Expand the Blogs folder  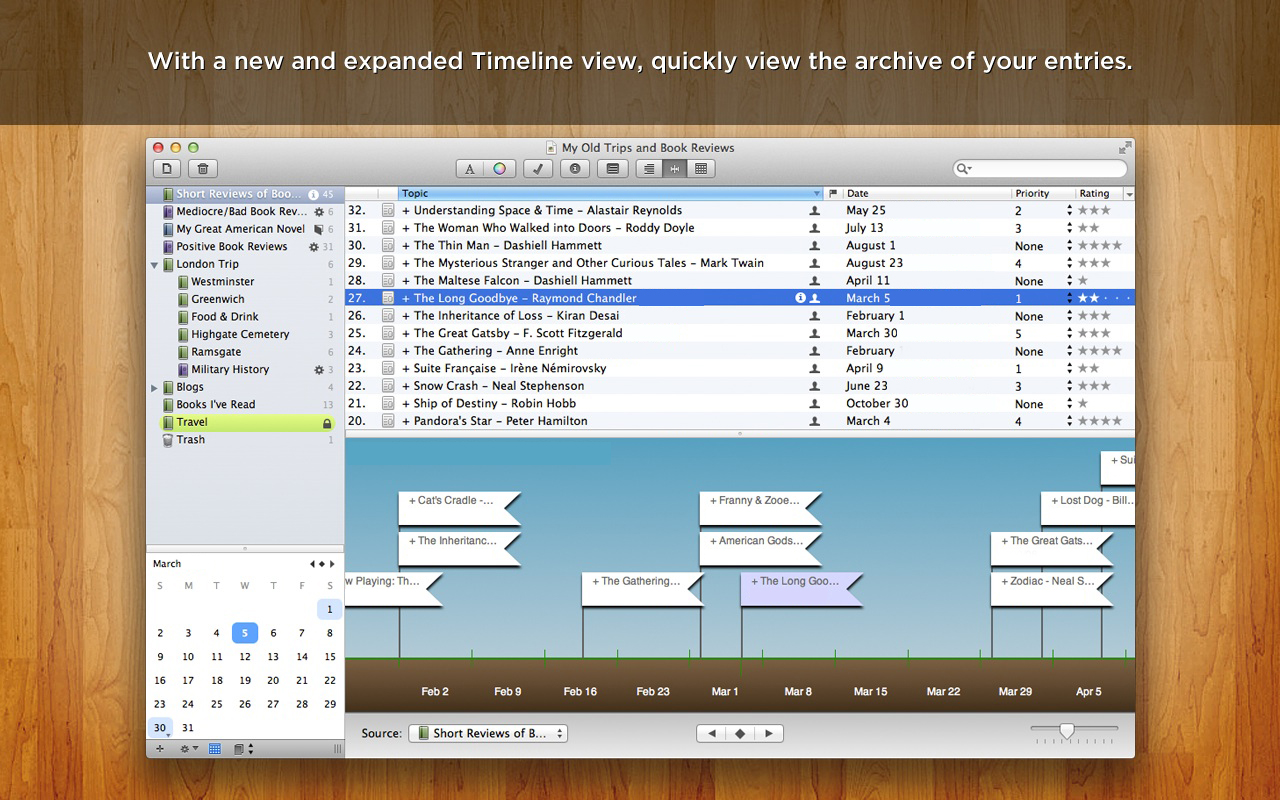coord(154,388)
